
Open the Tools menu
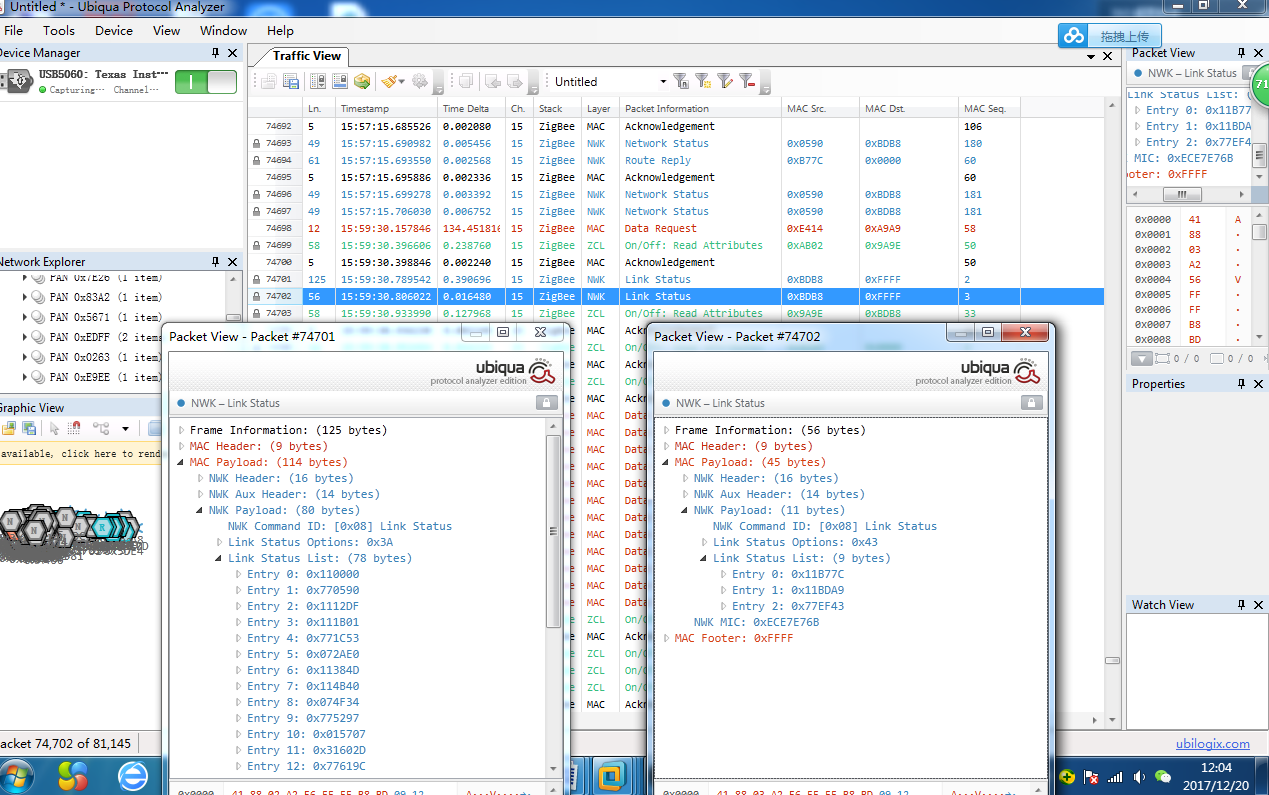click(x=59, y=31)
